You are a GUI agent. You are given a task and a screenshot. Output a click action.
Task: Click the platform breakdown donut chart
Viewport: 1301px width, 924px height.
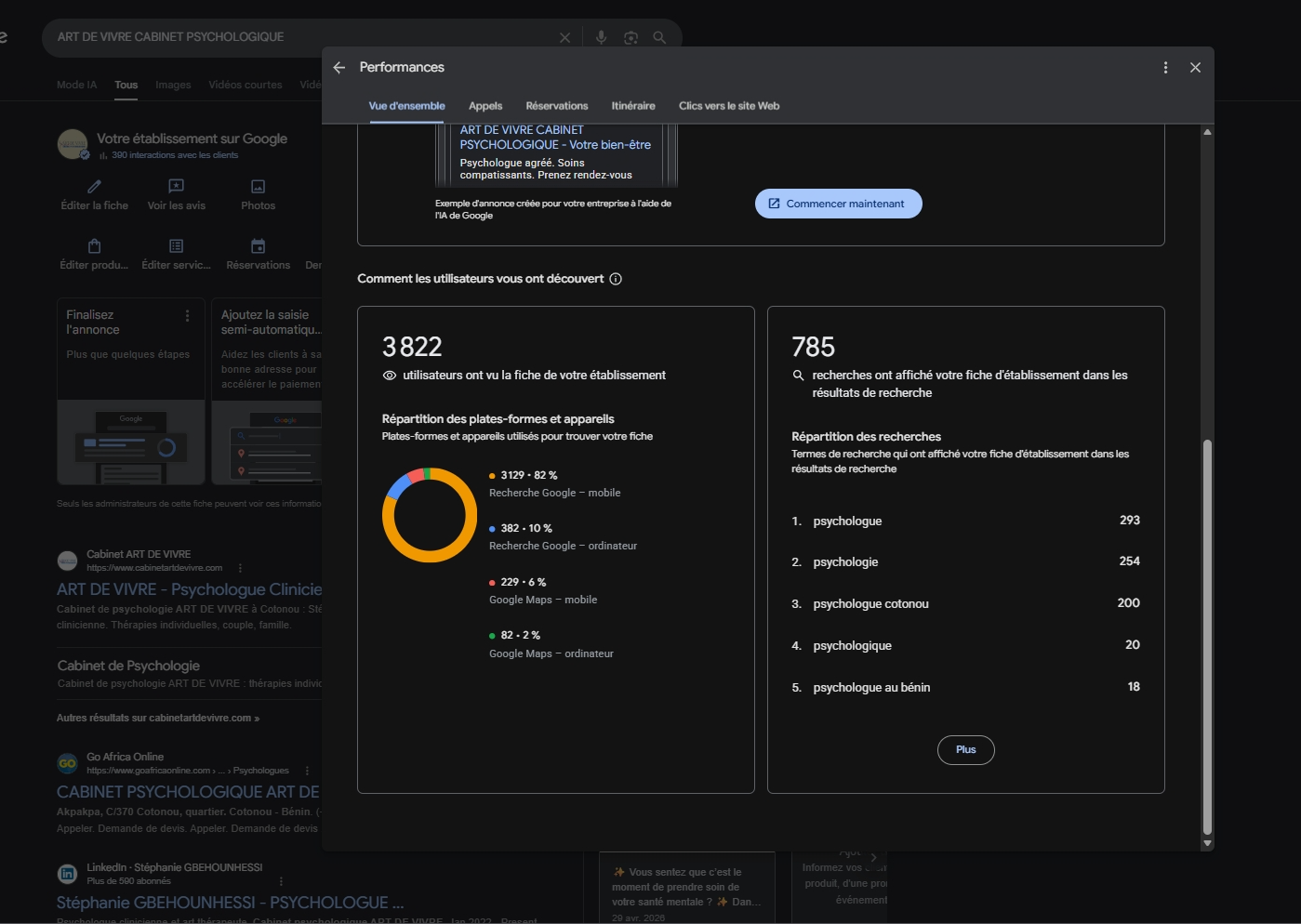point(430,515)
